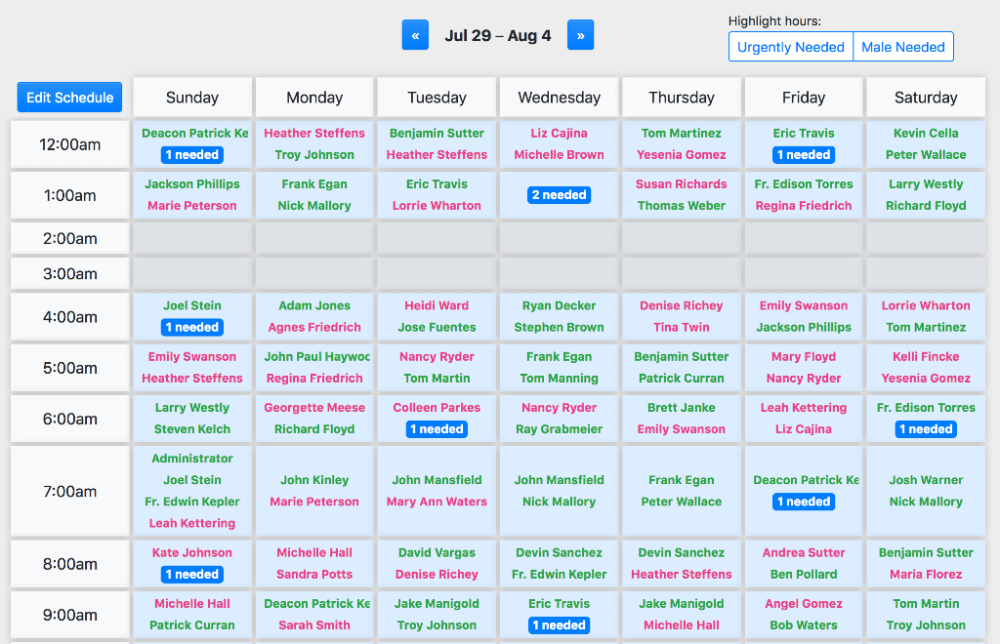
Task: Go to previous week with « arrow
Action: 415,35
